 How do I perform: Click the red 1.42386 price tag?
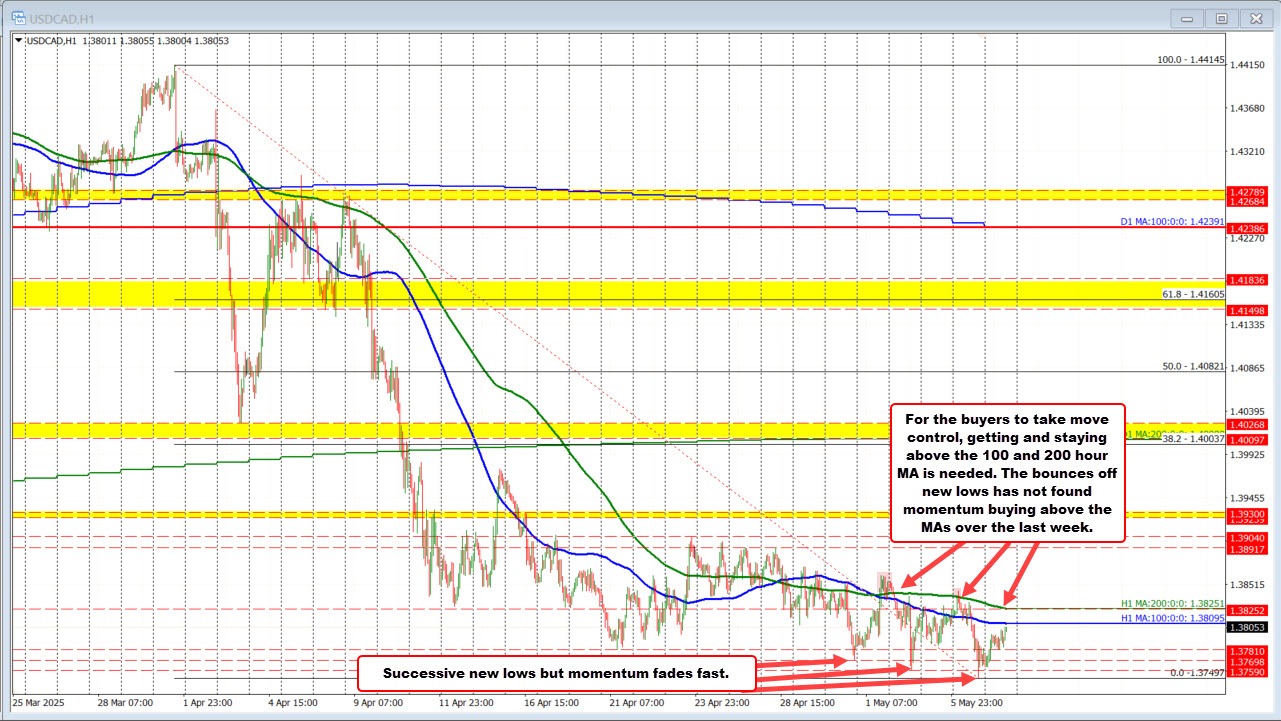(1248, 229)
